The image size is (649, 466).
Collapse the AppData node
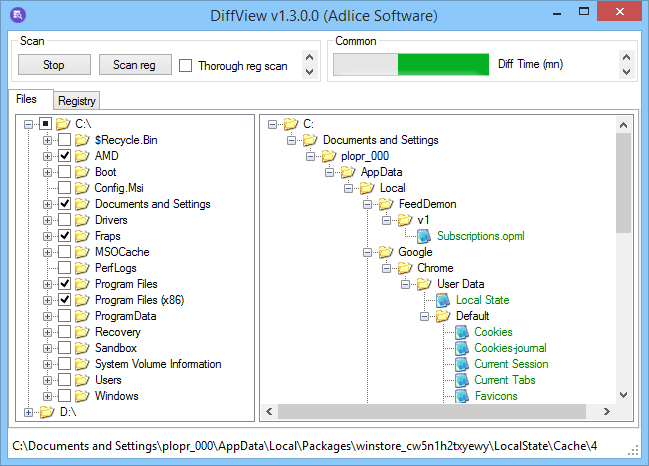click(x=329, y=172)
